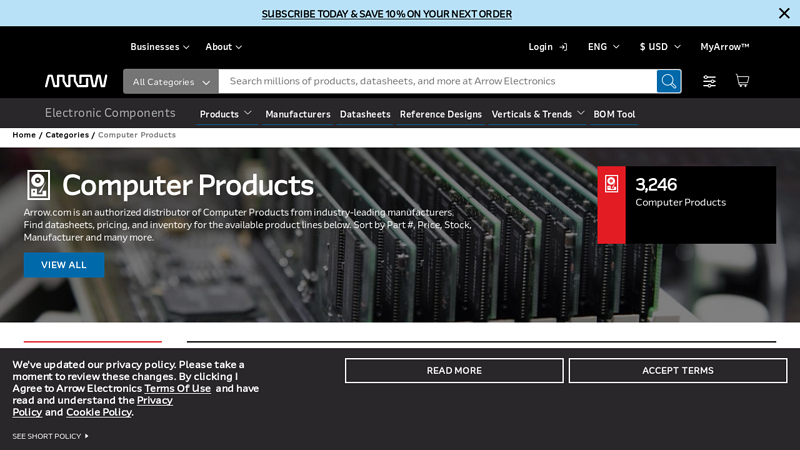The width and height of the screenshot is (800, 450).
Task: Close the subscribe promo banner
Action: tap(784, 13)
